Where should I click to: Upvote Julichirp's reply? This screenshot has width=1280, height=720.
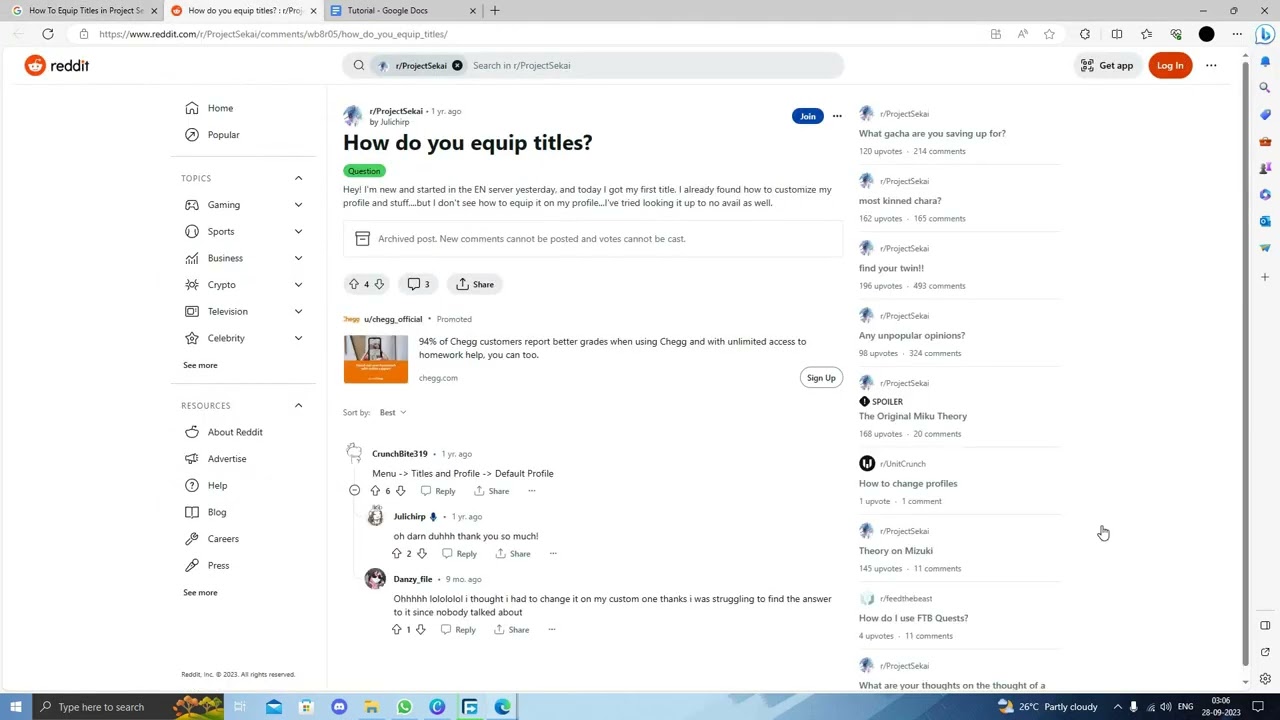(397, 554)
